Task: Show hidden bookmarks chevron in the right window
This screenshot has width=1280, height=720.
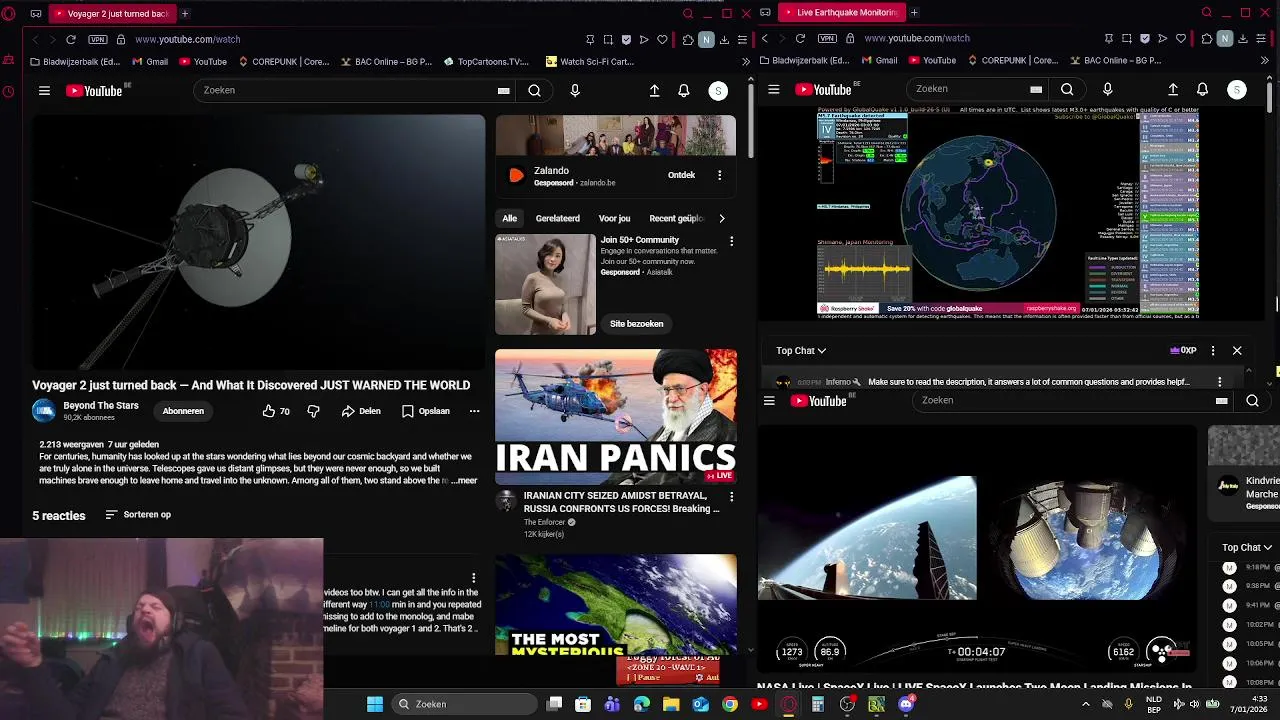Action: [x=1264, y=60]
